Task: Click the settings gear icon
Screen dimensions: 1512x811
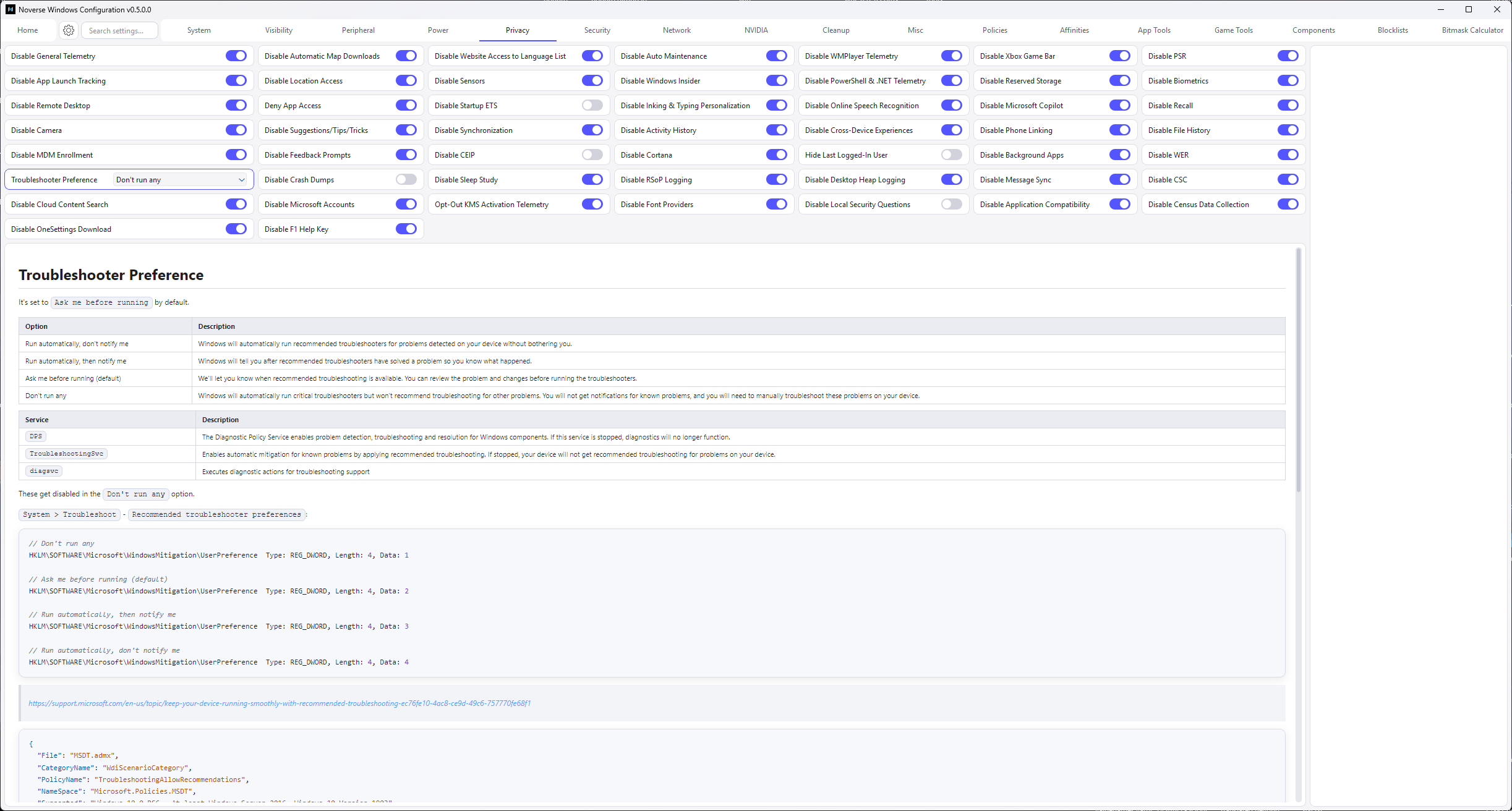Action: point(69,30)
